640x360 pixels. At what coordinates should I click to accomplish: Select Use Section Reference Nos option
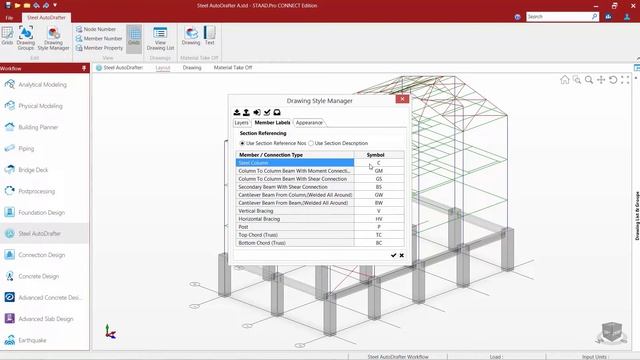pos(273,143)
